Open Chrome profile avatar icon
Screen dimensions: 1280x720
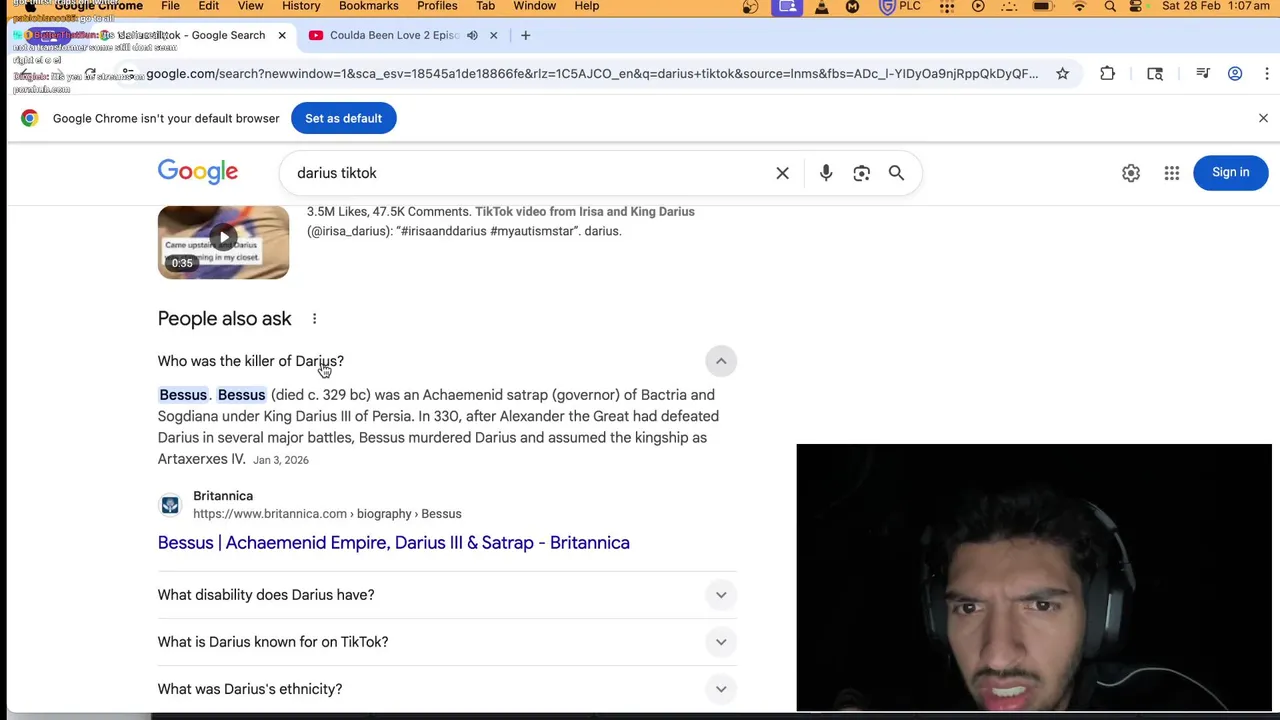click(x=1235, y=74)
